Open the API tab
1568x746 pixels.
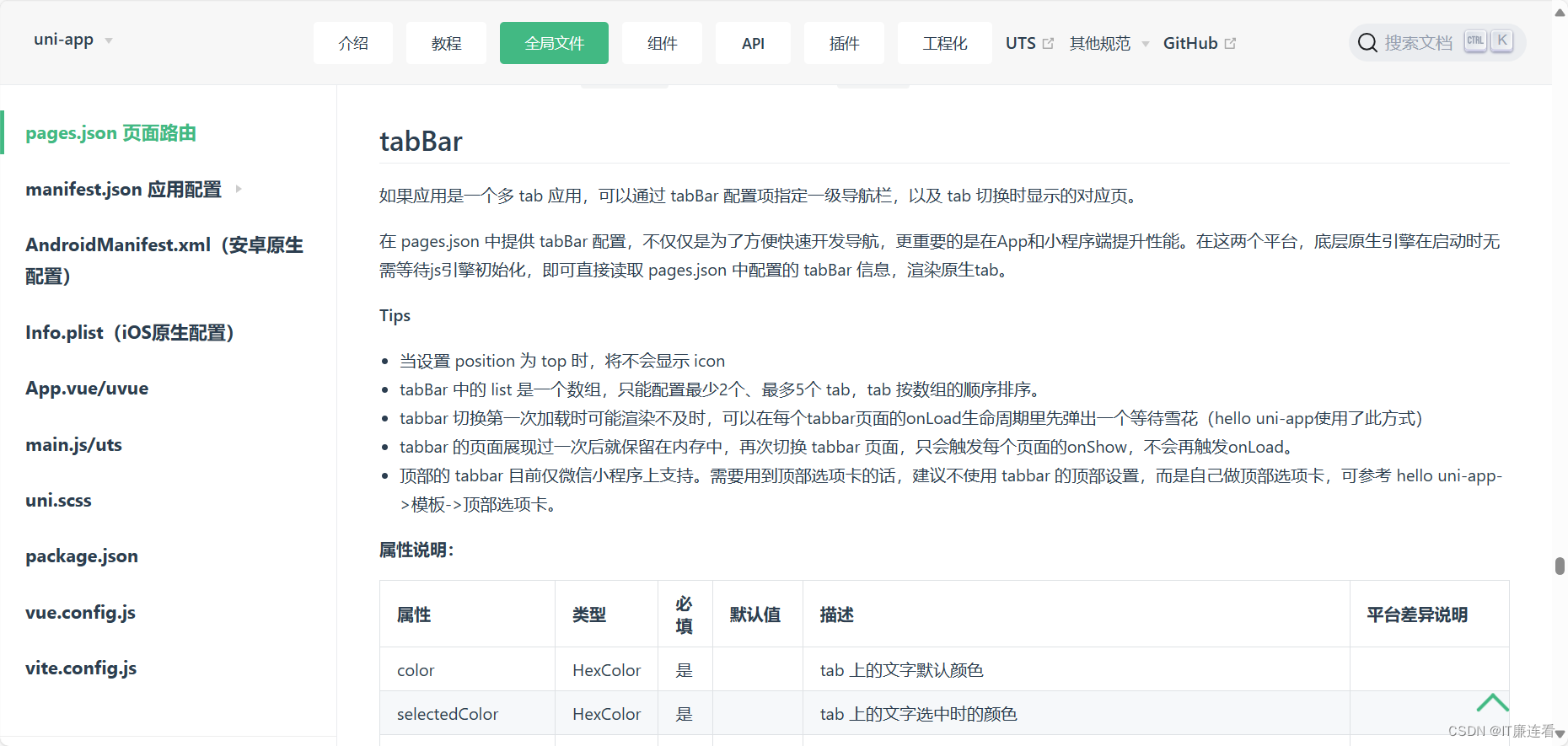point(753,43)
